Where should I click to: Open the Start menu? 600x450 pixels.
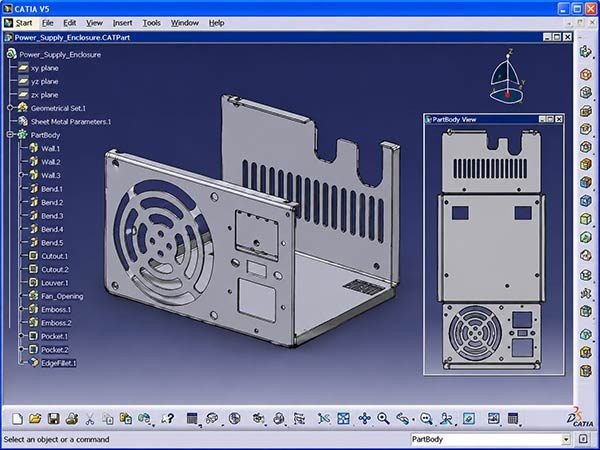24,23
